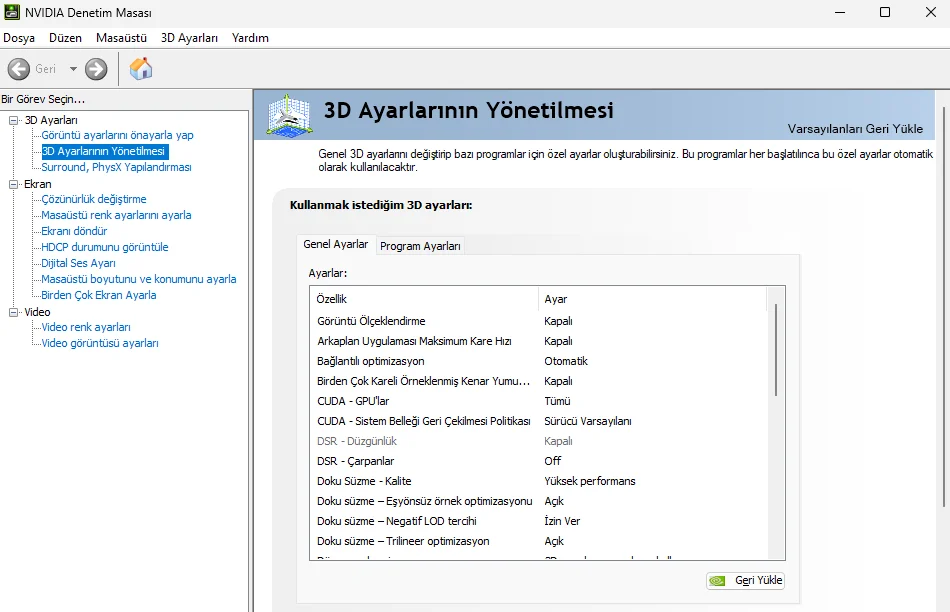Viewport: 950px width, 612px height.
Task: Open the 3D Ayarları menu
Action: click(x=189, y=38)
